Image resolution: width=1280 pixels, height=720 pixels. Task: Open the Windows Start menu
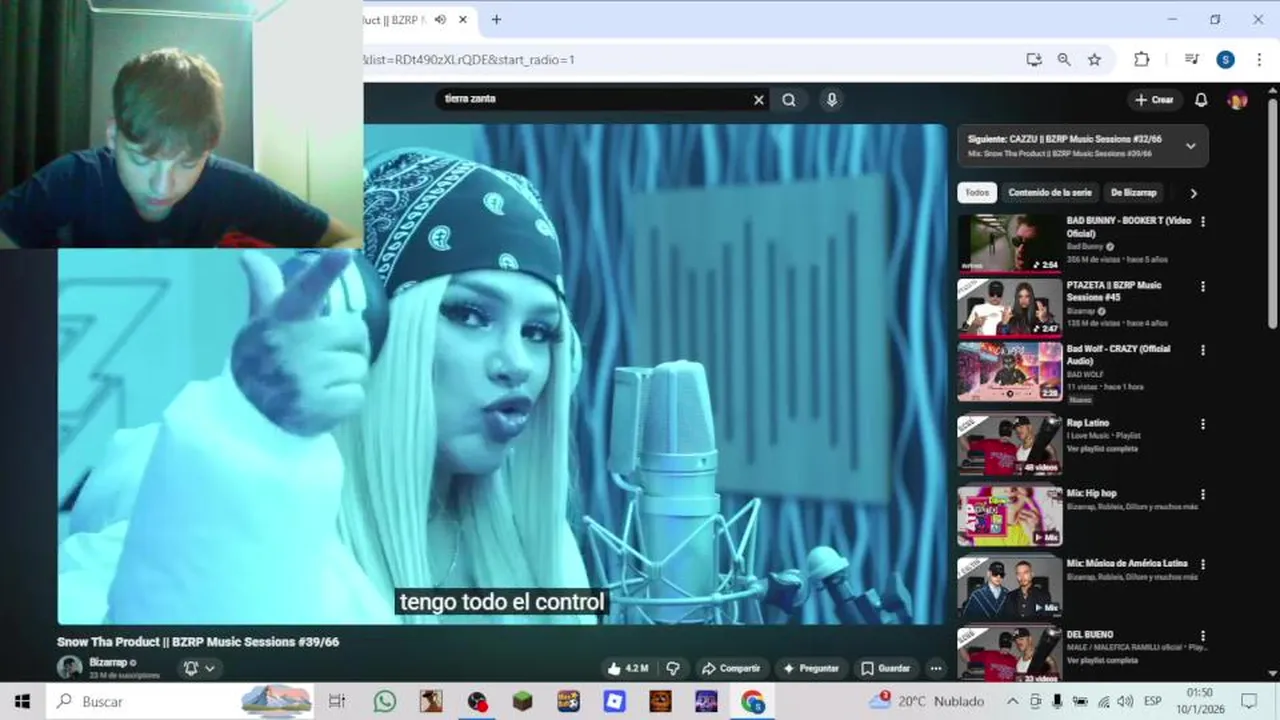coord(22,702)
